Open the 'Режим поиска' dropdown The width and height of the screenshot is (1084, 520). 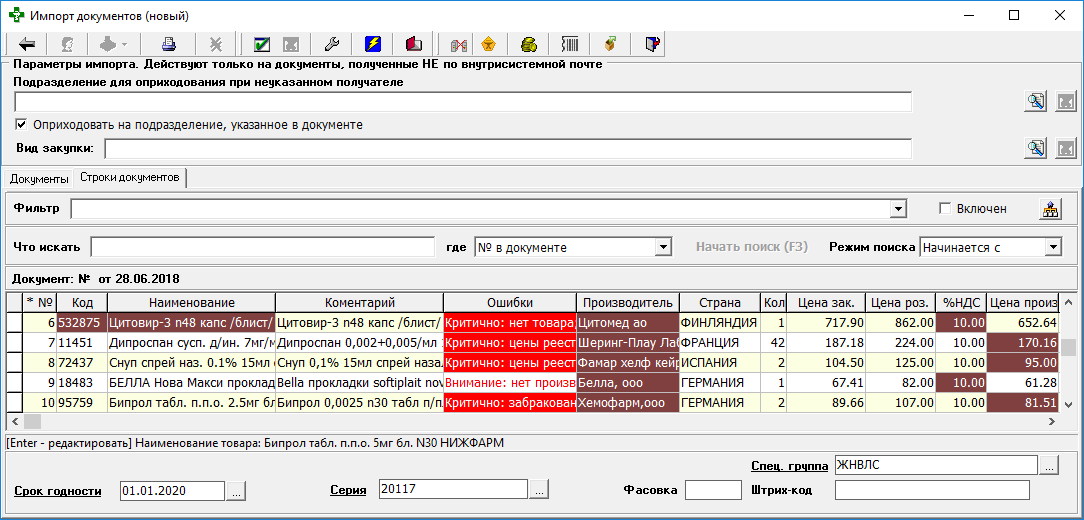pyautogui.click(x=1053, y=247)
